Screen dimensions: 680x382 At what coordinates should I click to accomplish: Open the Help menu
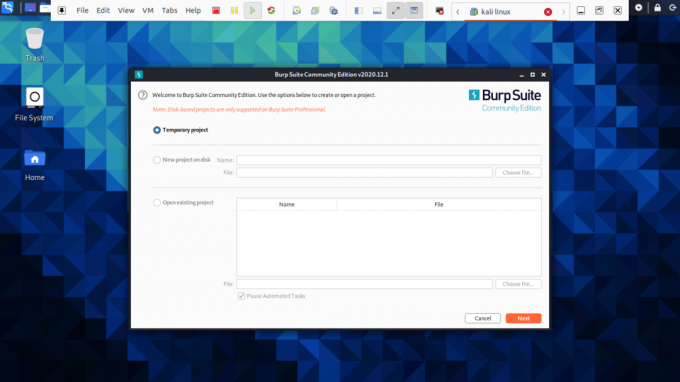pos(193,10)
